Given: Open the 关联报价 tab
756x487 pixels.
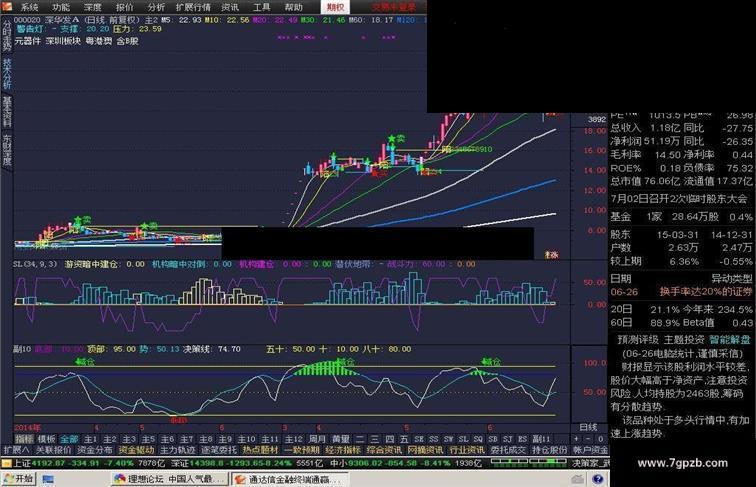Looking at the screenshot, I should 53,450.
